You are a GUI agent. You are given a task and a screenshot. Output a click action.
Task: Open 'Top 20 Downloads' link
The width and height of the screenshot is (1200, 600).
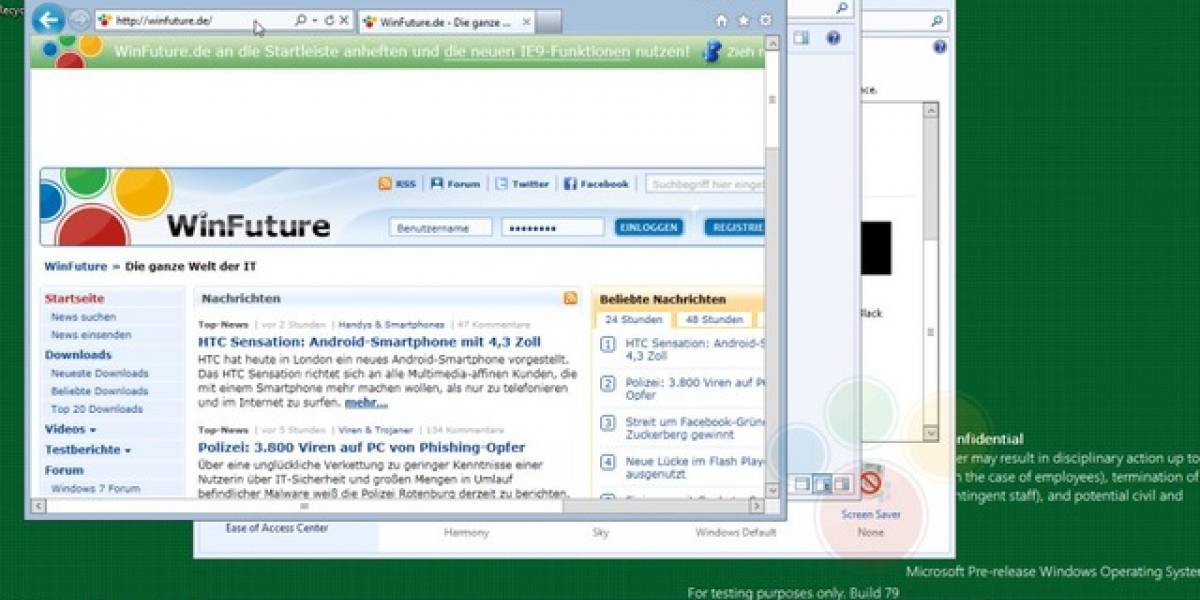coord(96,409)
